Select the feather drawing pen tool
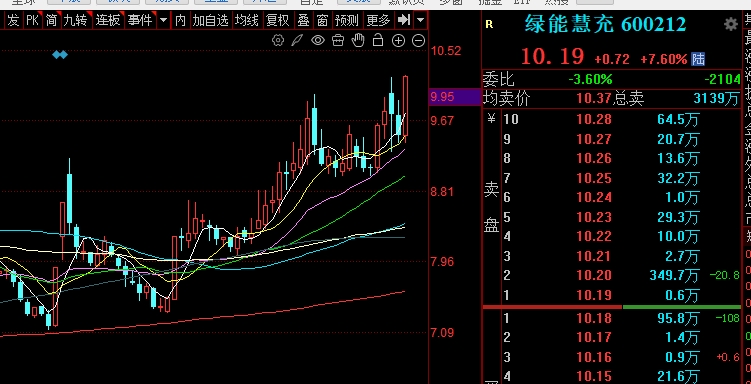This screenshot has height=384, width=751. point(297,40)
